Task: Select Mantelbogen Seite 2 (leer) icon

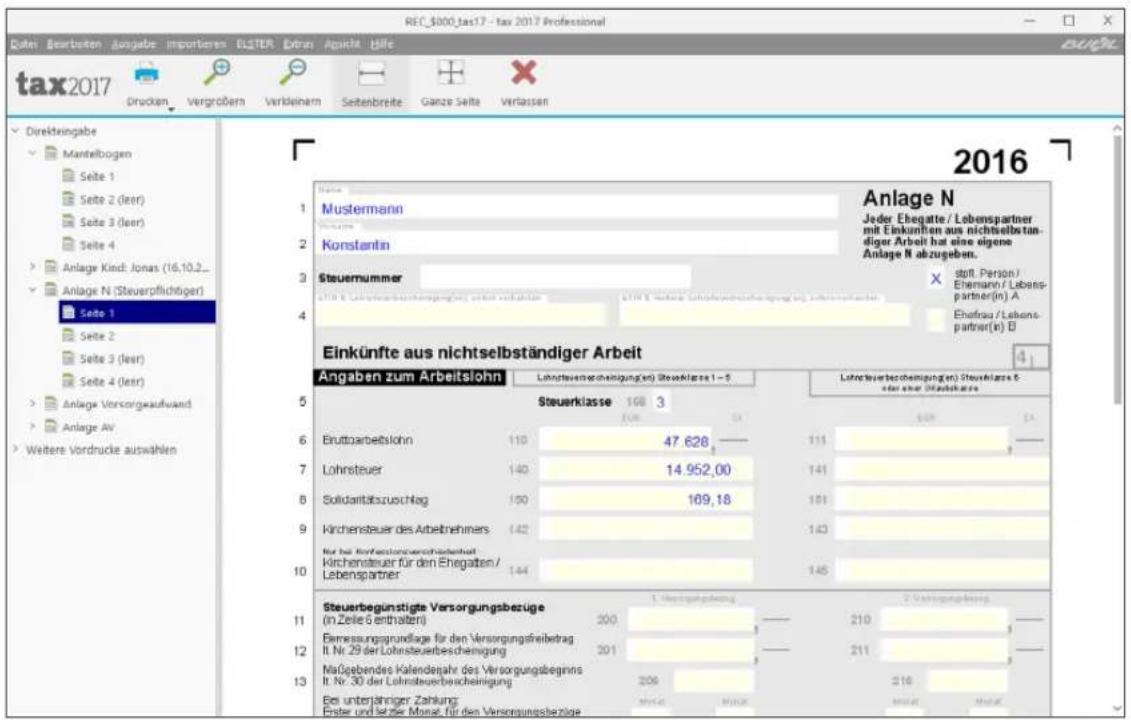Action: 68,199
